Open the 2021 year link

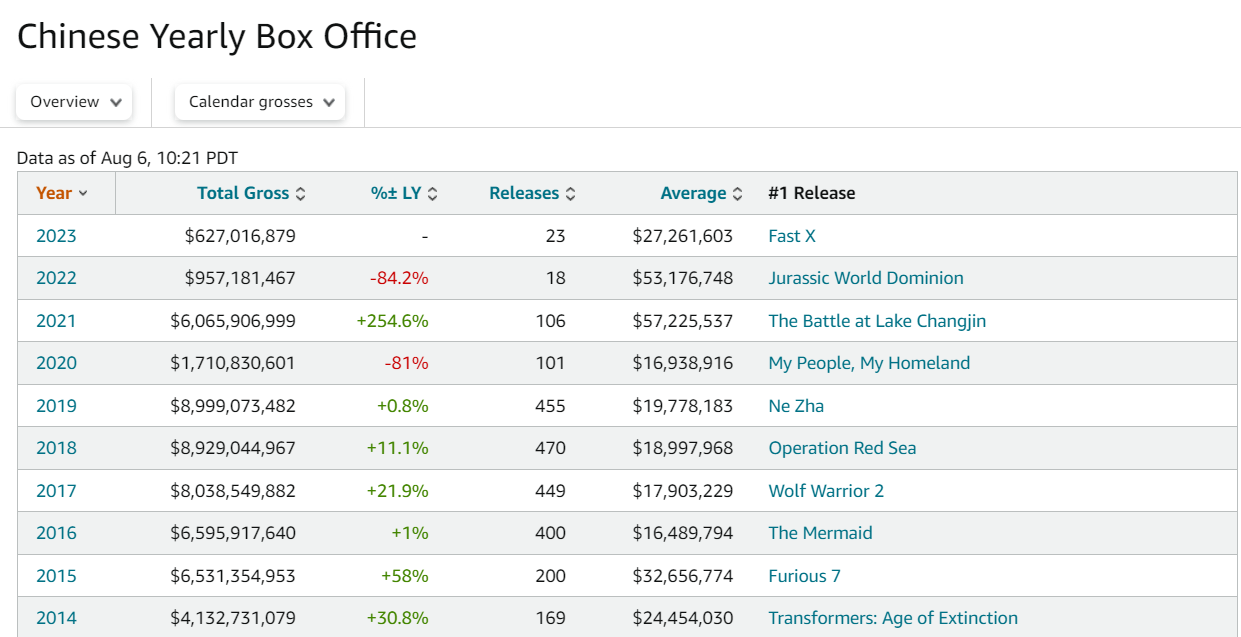point(56,321)
